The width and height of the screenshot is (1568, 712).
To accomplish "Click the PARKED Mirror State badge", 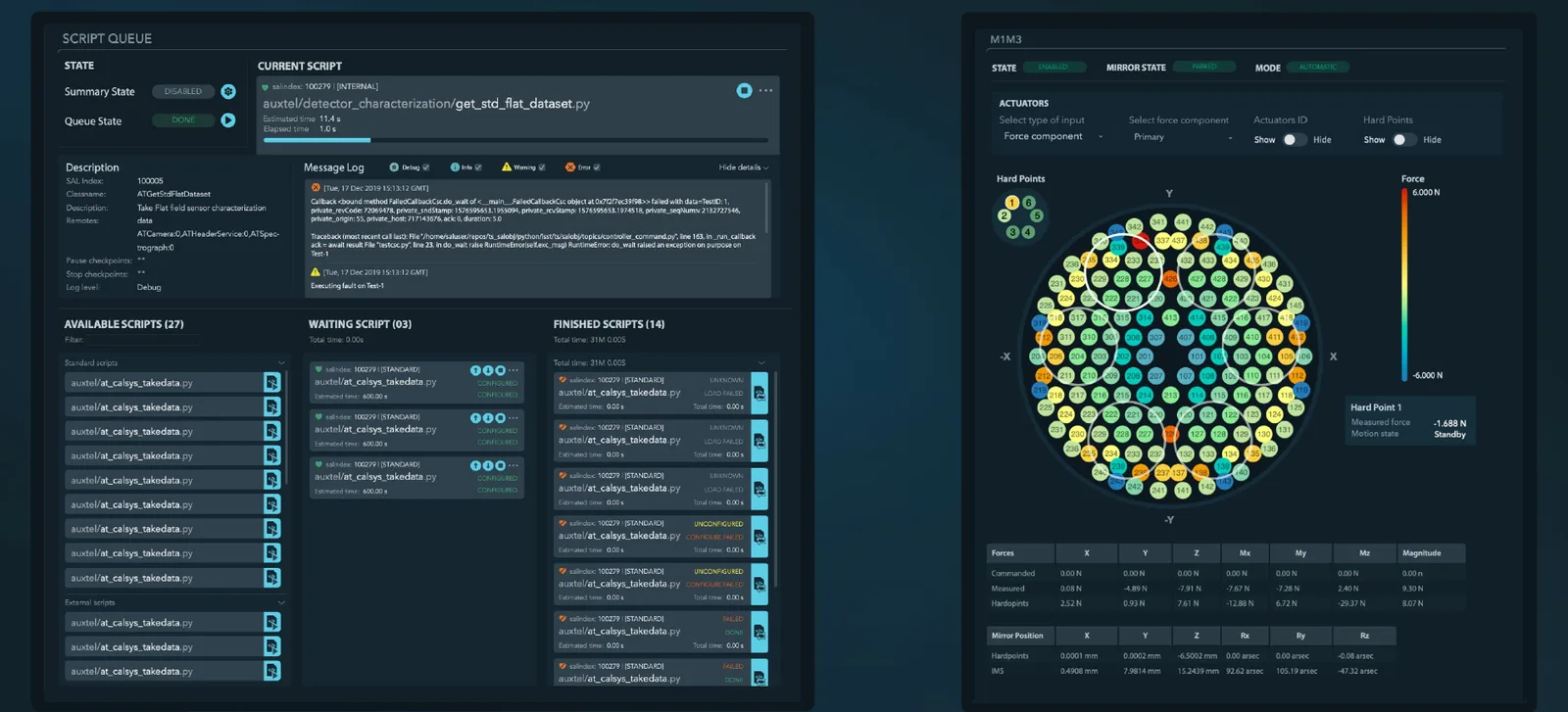I will click(x=1204, y=67).
